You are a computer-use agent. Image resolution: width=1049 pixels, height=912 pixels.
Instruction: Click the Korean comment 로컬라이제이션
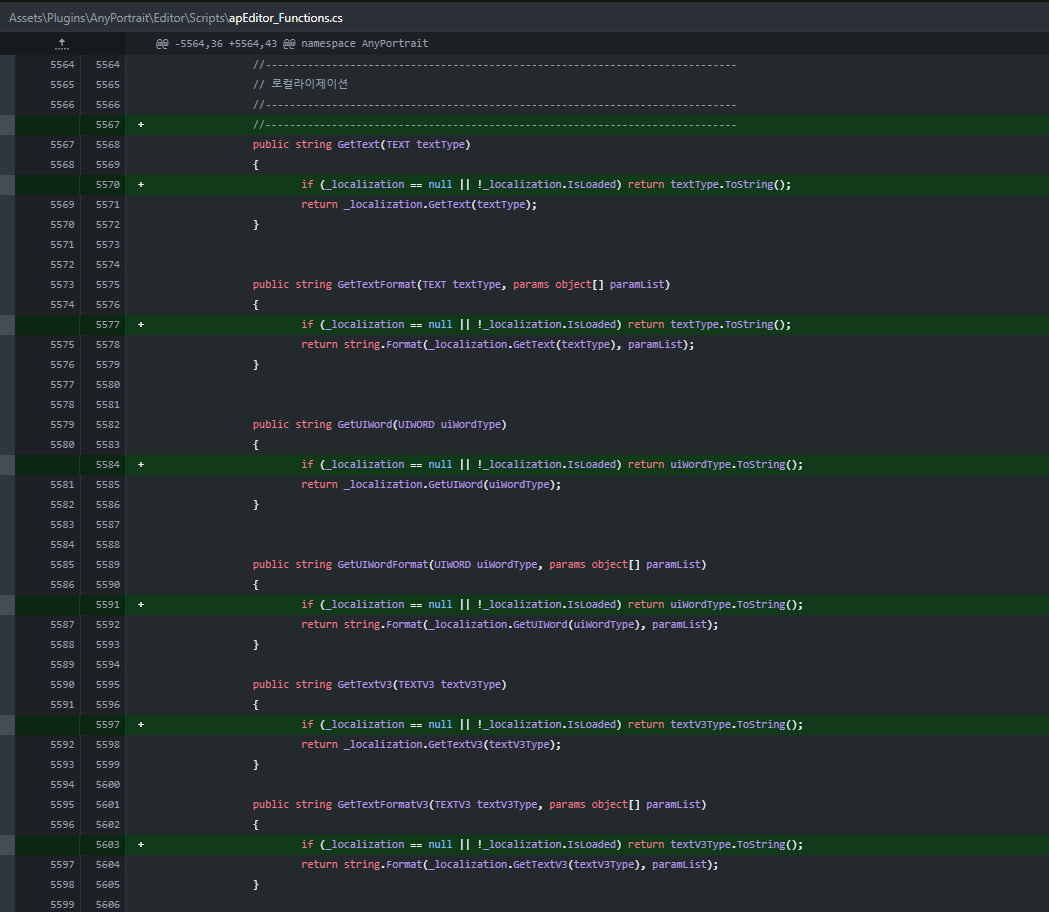tap(309, 85)
